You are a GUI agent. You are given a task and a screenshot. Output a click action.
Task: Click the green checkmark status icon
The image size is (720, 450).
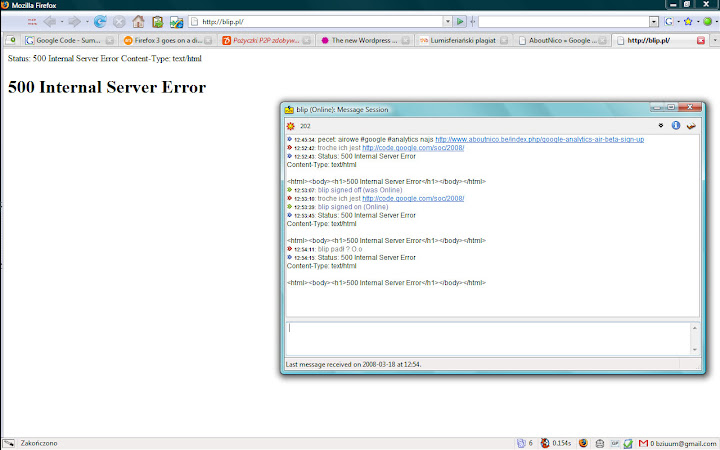(x=628, y=444)
